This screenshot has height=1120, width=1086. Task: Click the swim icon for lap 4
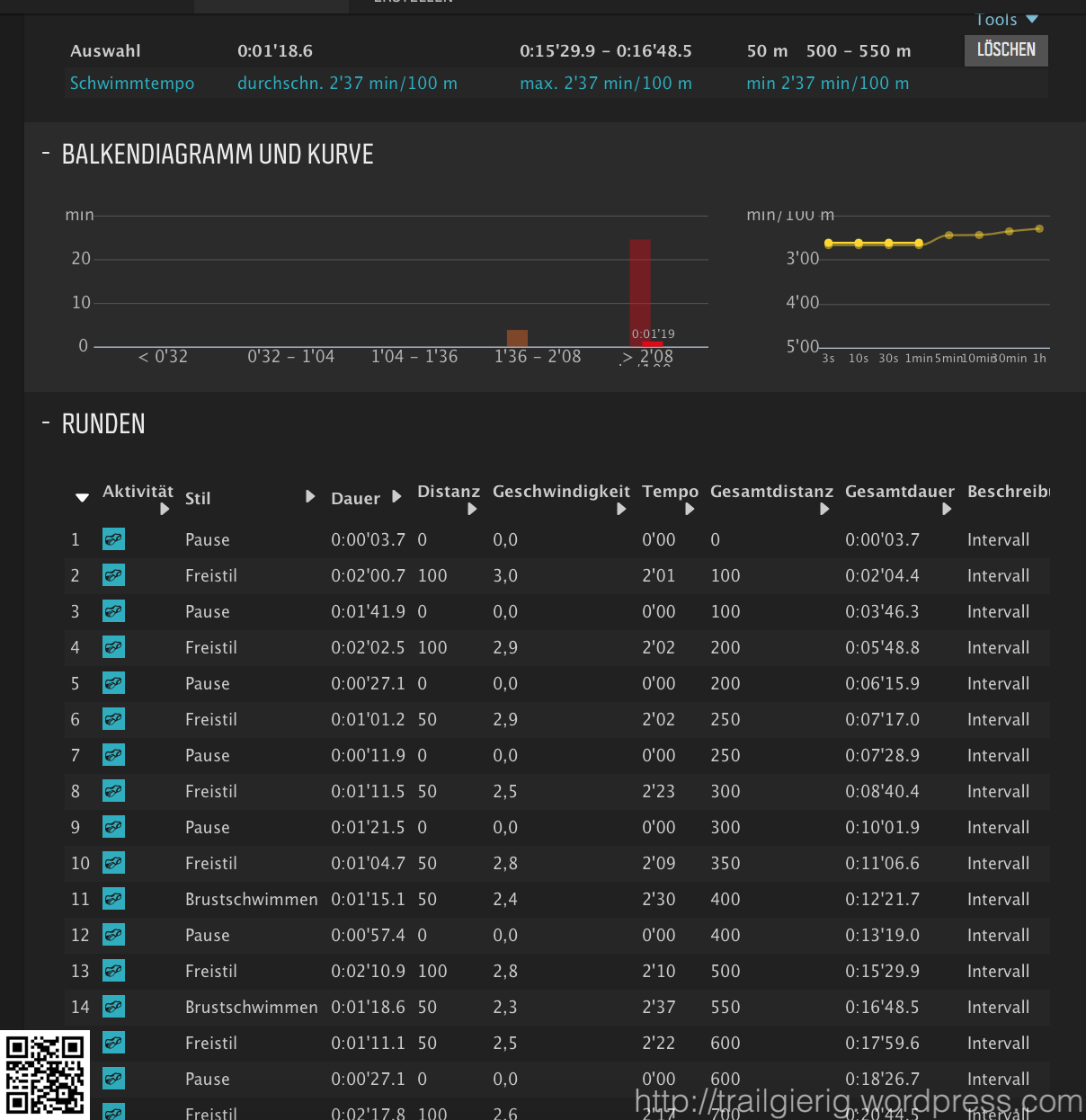[x=113, y=647]
